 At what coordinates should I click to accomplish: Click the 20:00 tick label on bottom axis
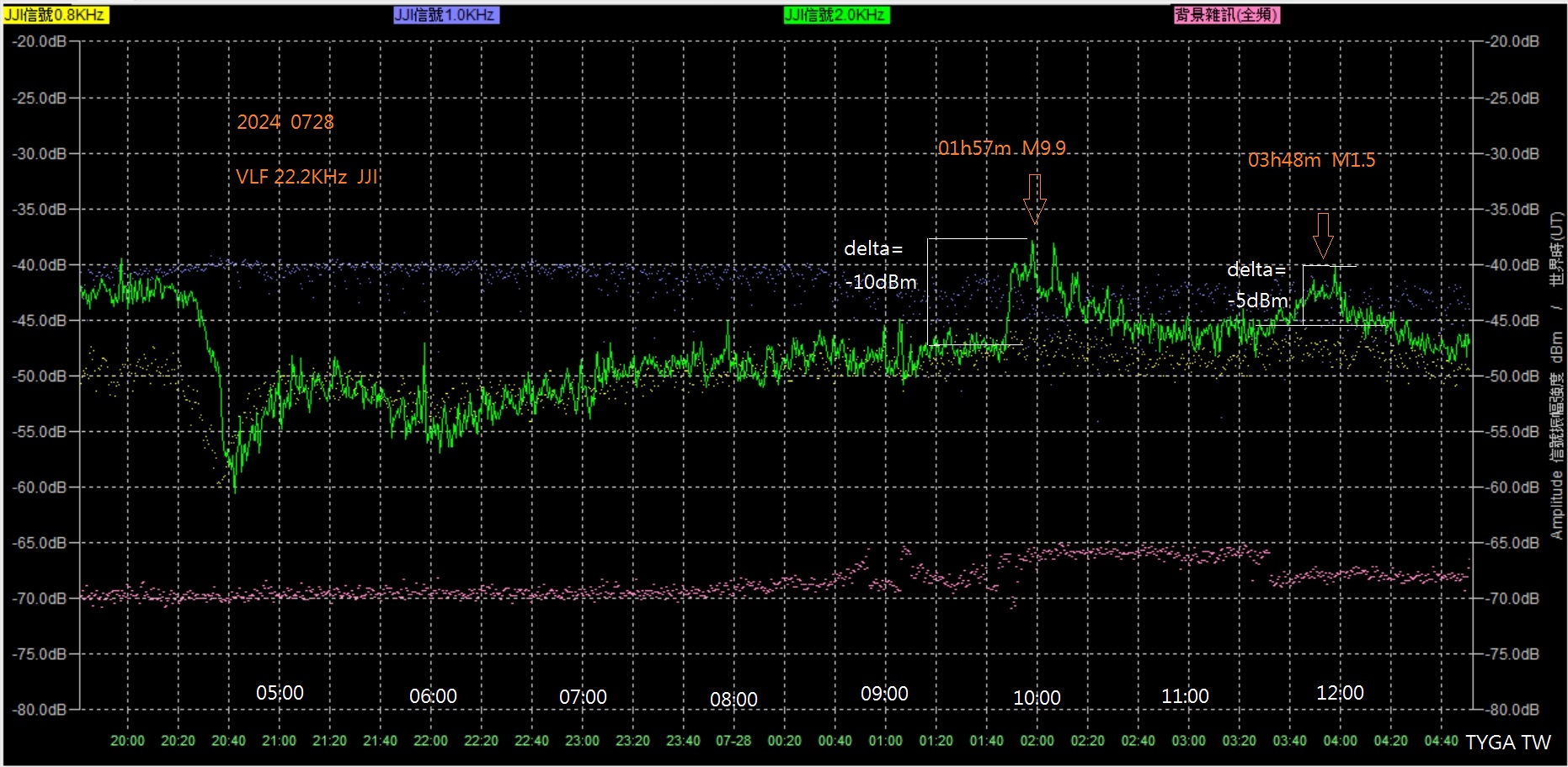tap(127, 741)
